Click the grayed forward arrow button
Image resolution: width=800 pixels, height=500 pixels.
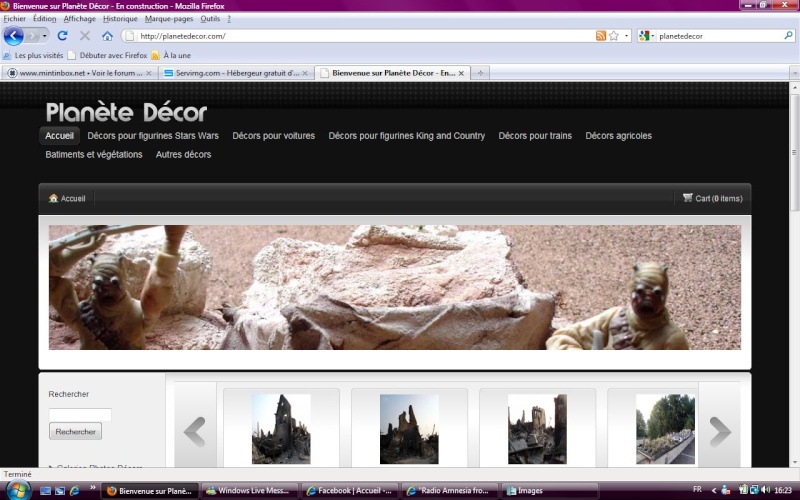coord(32,36)
